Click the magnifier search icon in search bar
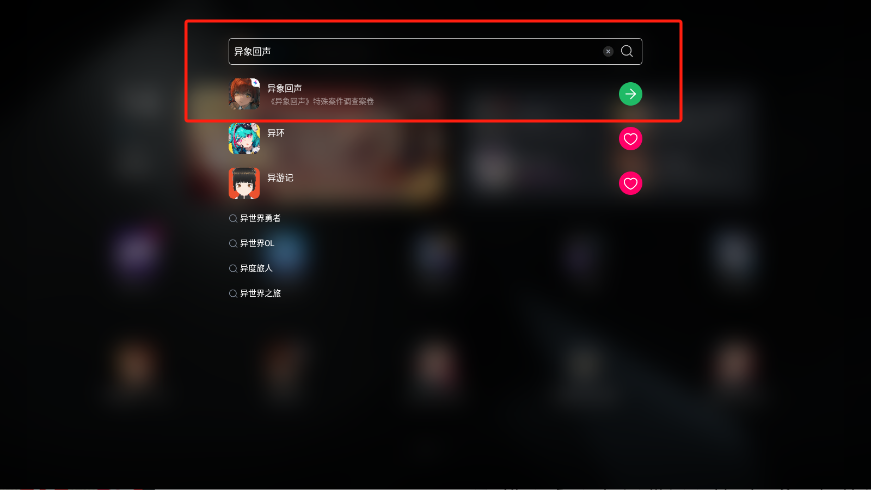The image size is (871, 490). point(627,51)
